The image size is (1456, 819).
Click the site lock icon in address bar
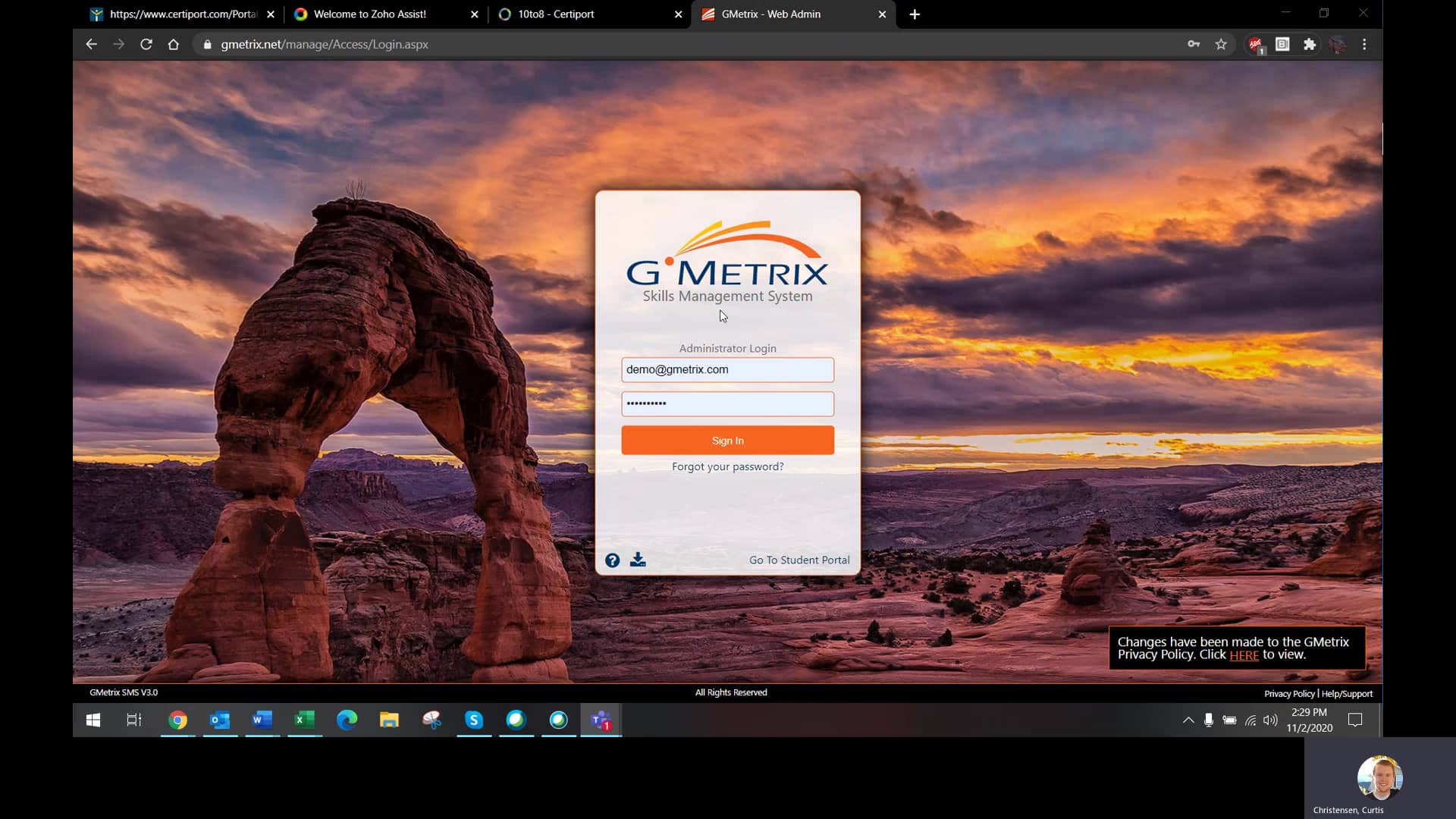[207, 45]
